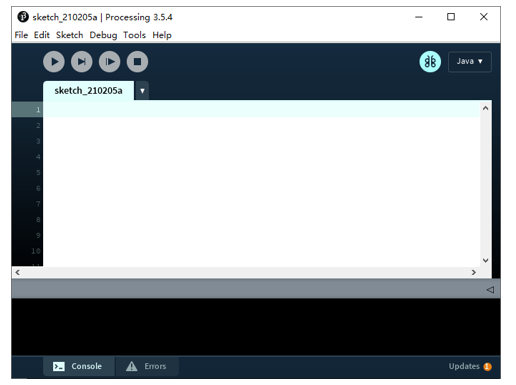The width and height of the screenshot is (516, 385).
Task: Minimize the Processing window
Action: (x=419, y=17)
